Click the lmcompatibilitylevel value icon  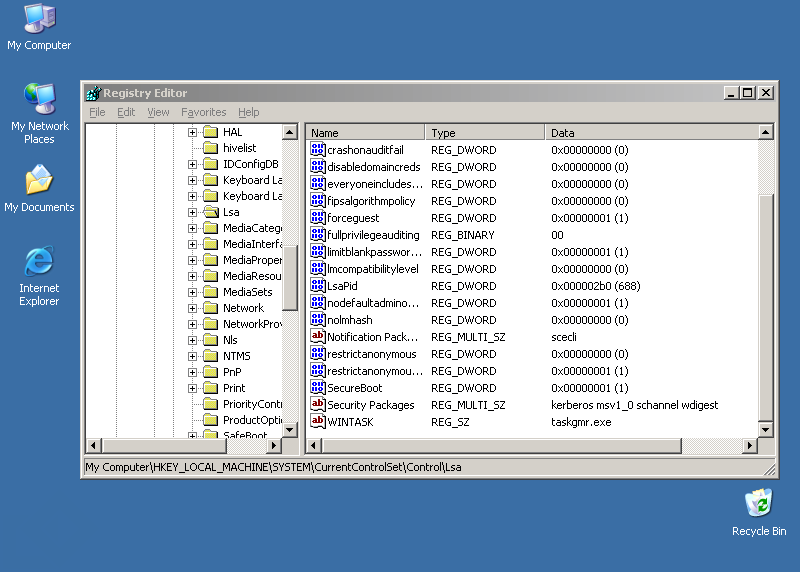click(x=317, y=268)
